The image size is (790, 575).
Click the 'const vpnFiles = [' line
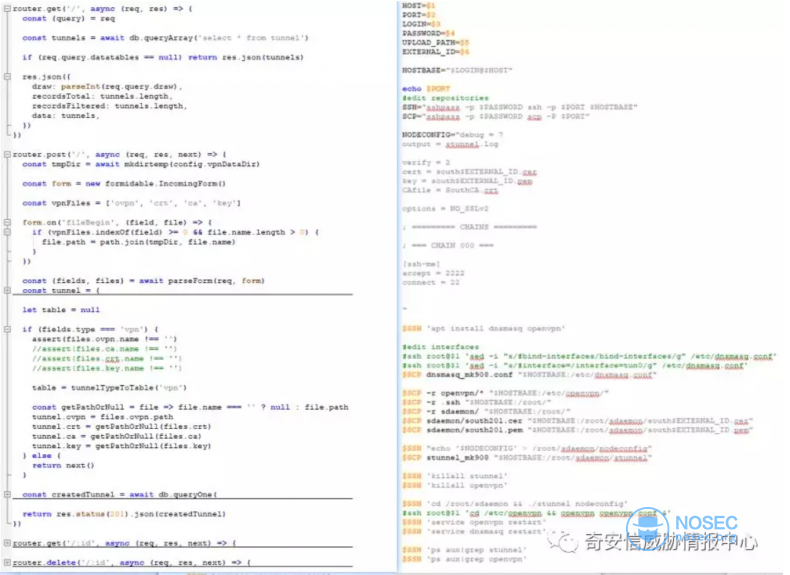point(131,203)
